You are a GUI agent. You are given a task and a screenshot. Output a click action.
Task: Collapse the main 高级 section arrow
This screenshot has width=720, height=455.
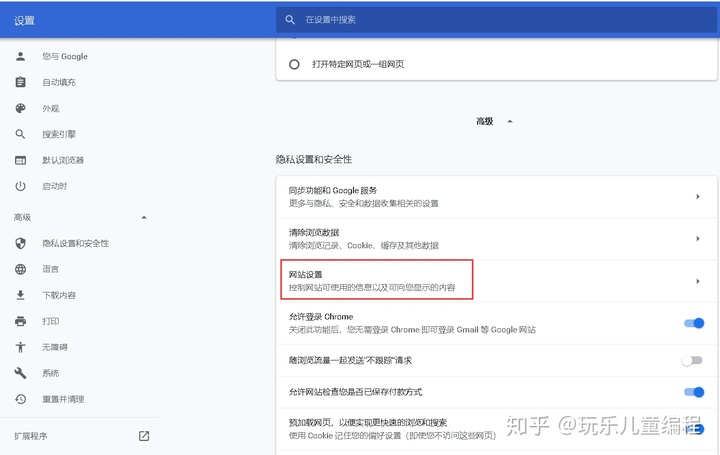coord(510,121)
